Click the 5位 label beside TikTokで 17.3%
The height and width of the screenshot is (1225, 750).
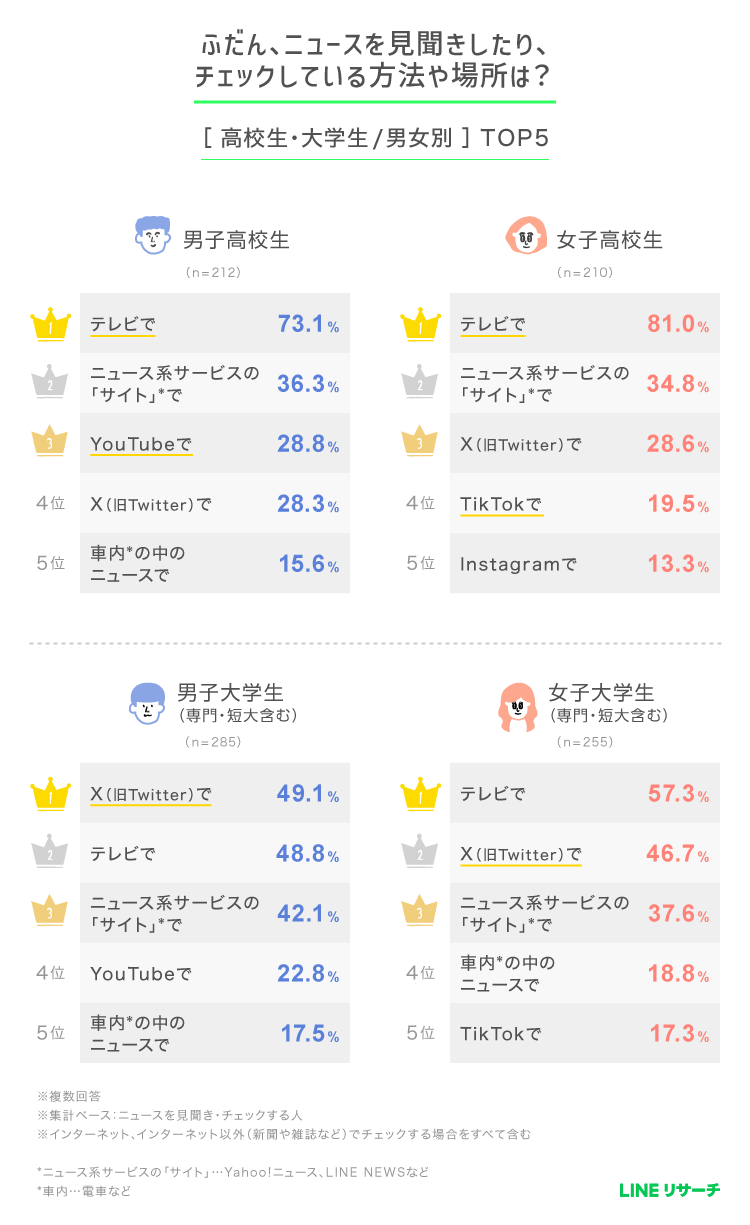click(420, 1034)
